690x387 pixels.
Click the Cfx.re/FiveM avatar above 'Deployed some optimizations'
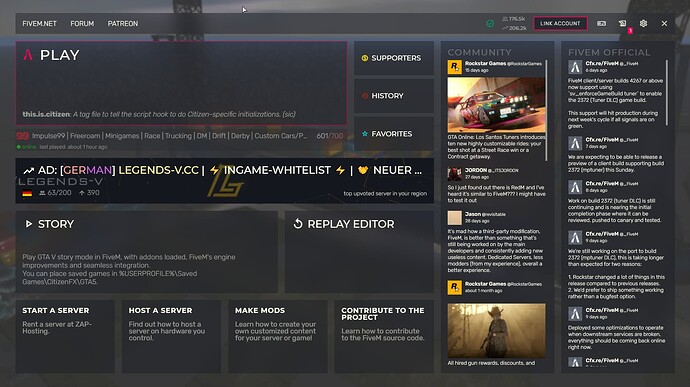click(575, 313)
